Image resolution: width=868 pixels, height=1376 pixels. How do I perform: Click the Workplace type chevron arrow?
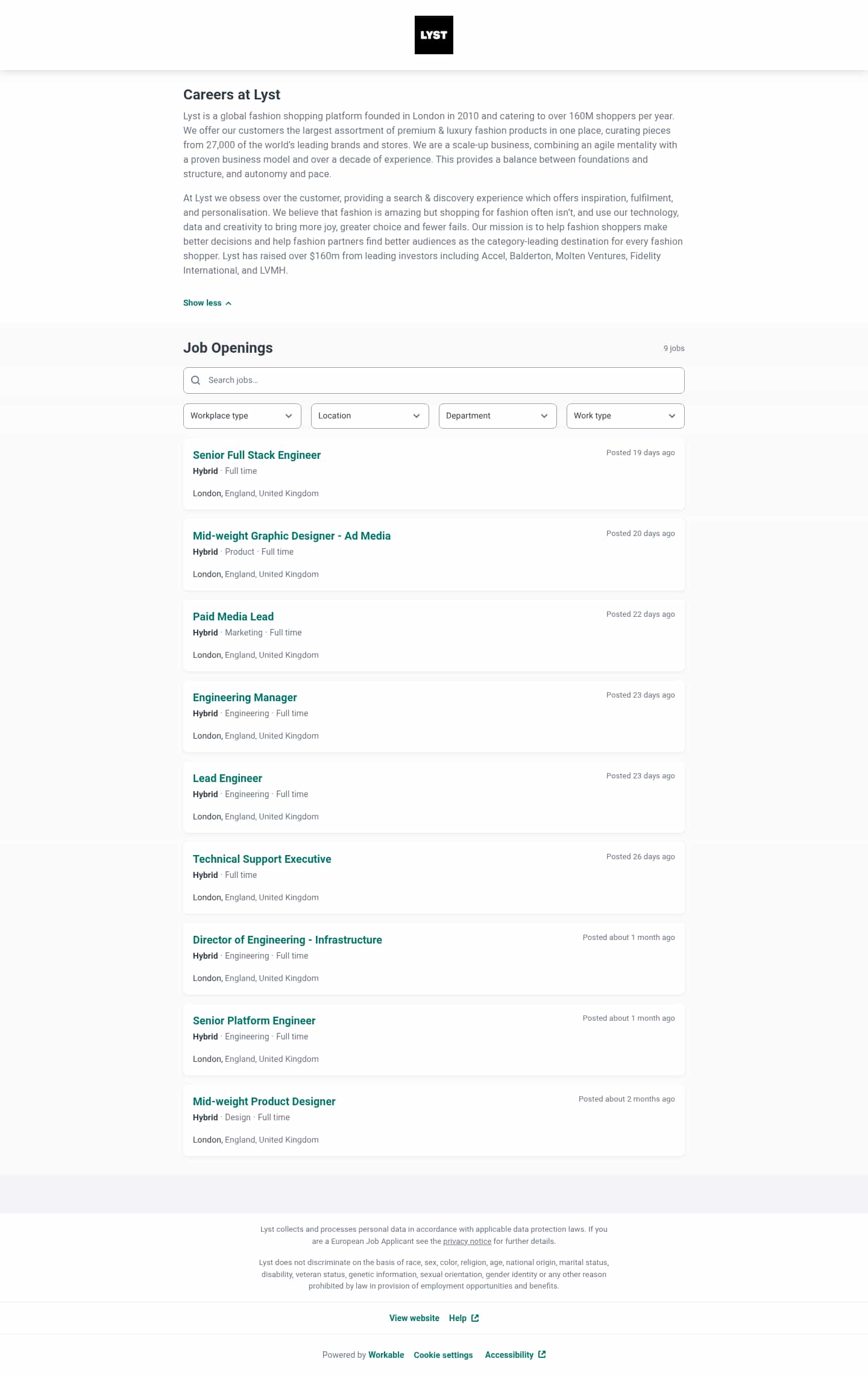pyautogui.click(x=289, y=416)
